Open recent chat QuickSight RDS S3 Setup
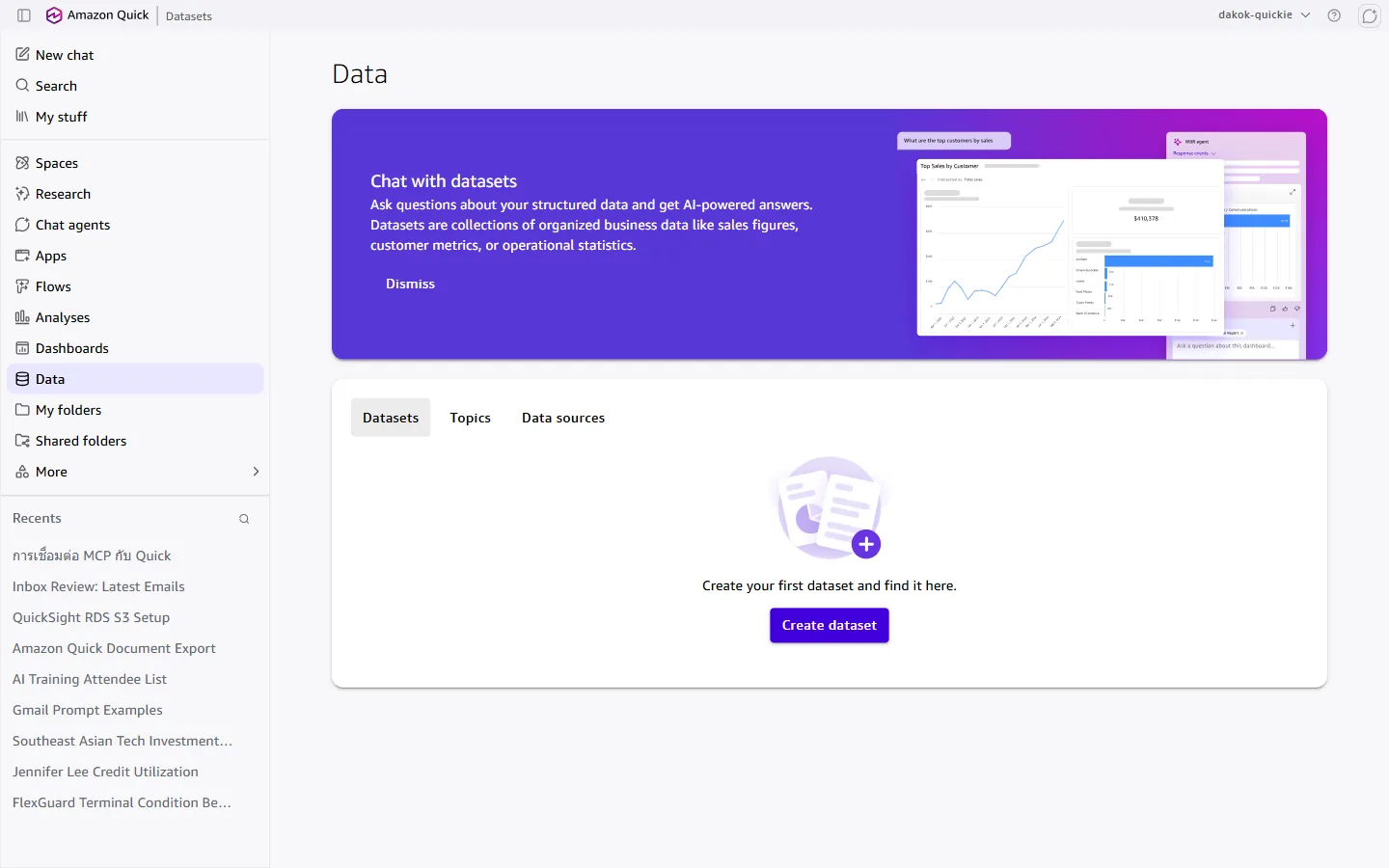The image size is (1389, 868). (x=91, y=617)
